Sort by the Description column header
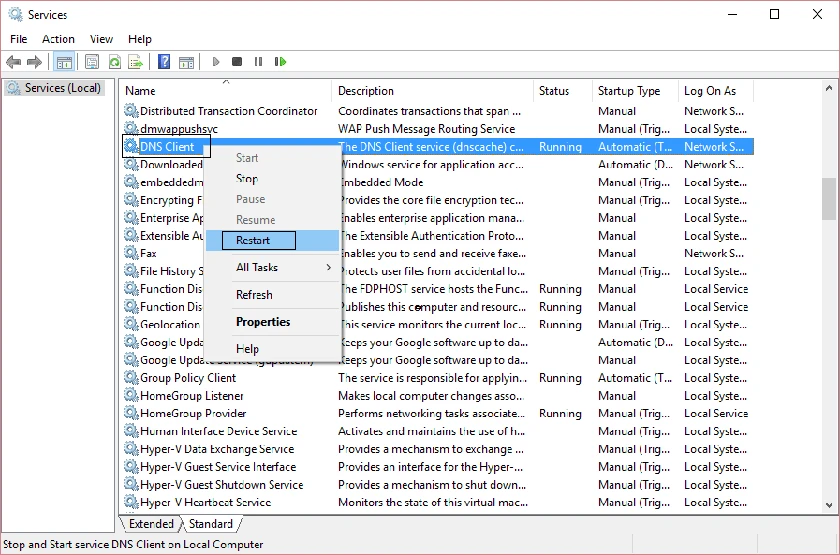840x555 pixels. 433,91
